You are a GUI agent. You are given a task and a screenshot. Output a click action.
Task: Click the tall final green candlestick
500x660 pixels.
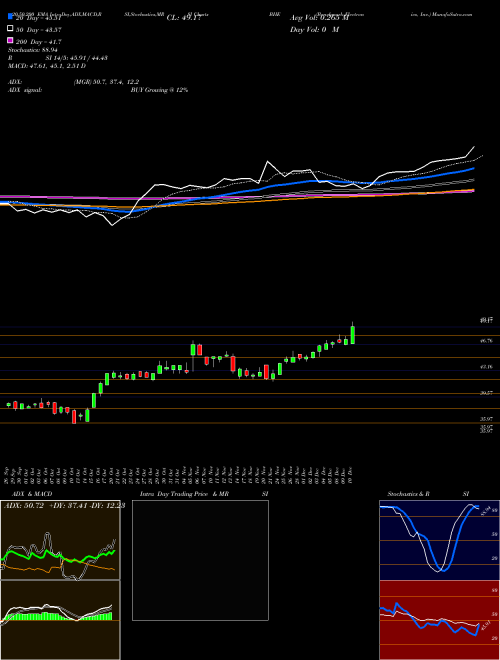(353, 335)
